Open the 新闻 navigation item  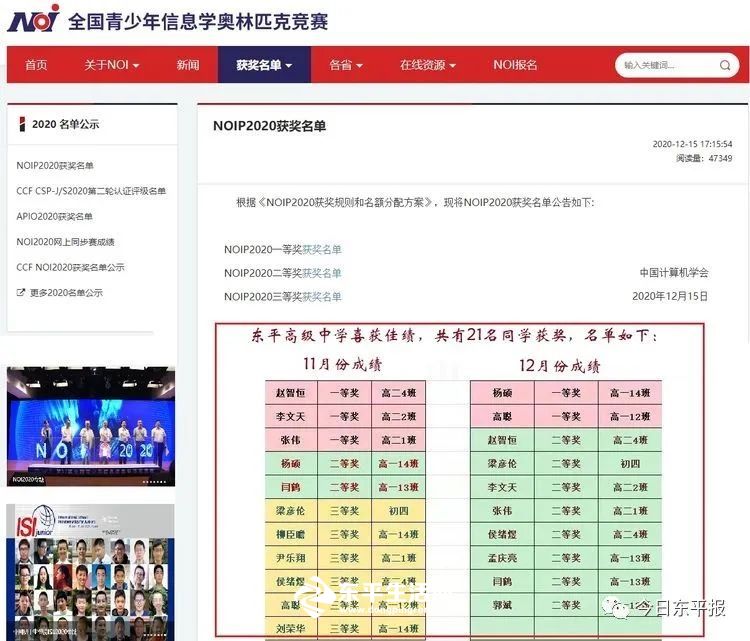point(188,65)
